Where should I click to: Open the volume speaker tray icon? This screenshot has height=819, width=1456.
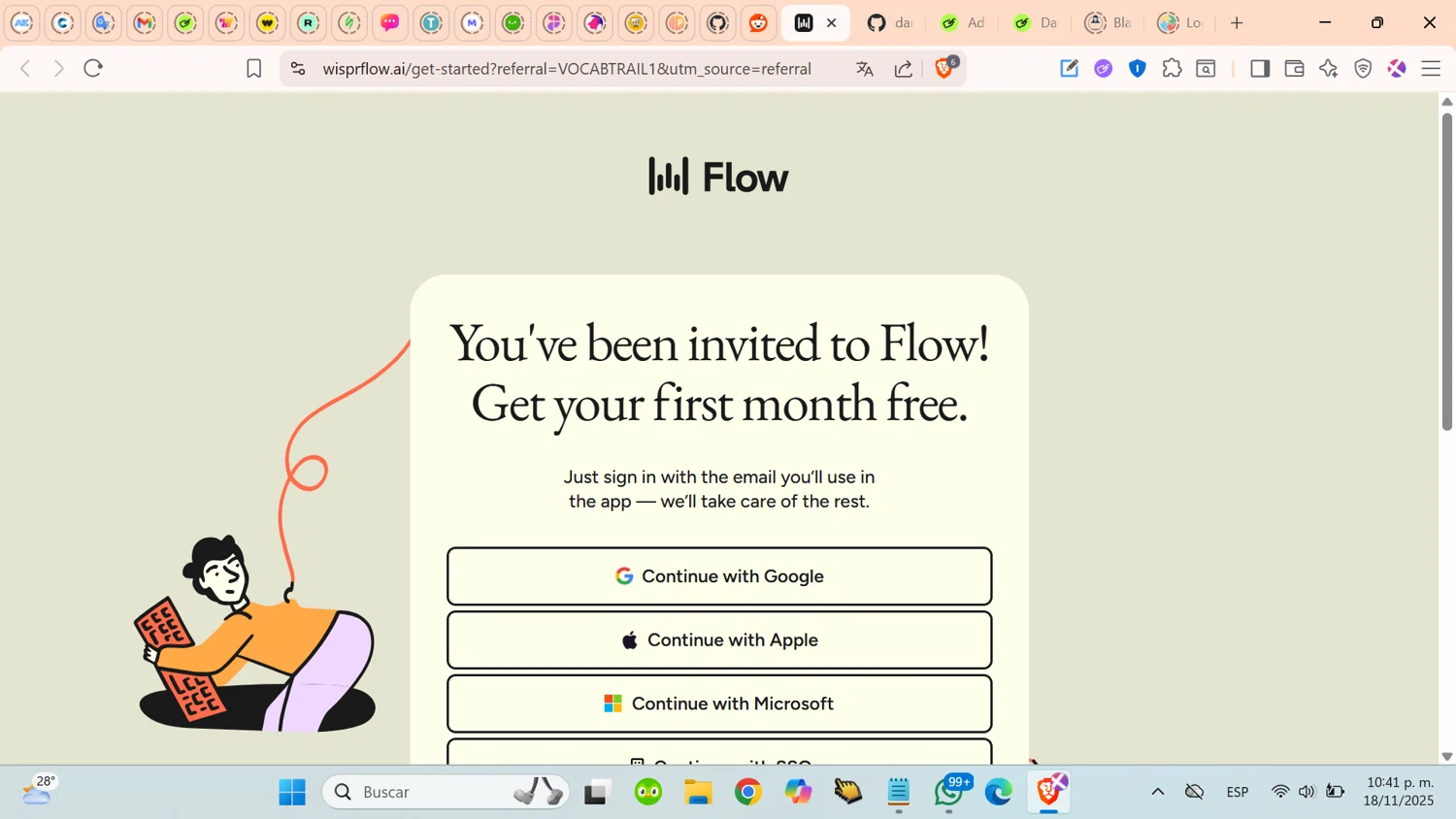pyautogui.click(x=1307, y=792)
